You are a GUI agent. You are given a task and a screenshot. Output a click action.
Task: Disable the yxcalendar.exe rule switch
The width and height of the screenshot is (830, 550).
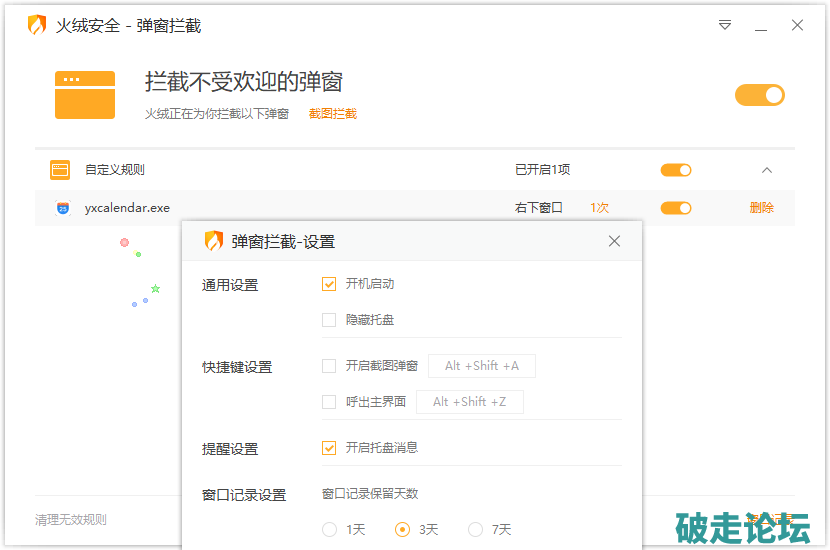[676, 208]
